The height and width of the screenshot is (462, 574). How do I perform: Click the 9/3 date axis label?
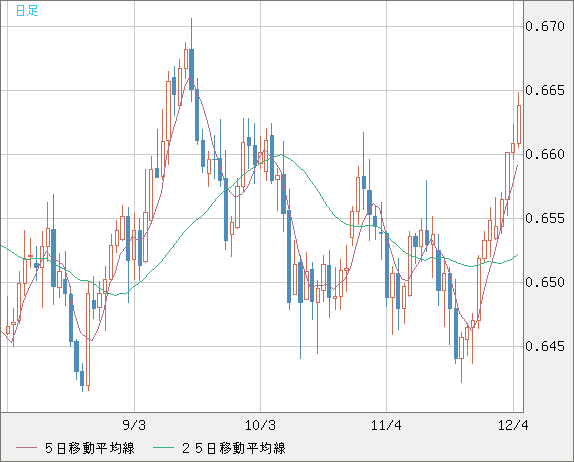coord(134,425)
